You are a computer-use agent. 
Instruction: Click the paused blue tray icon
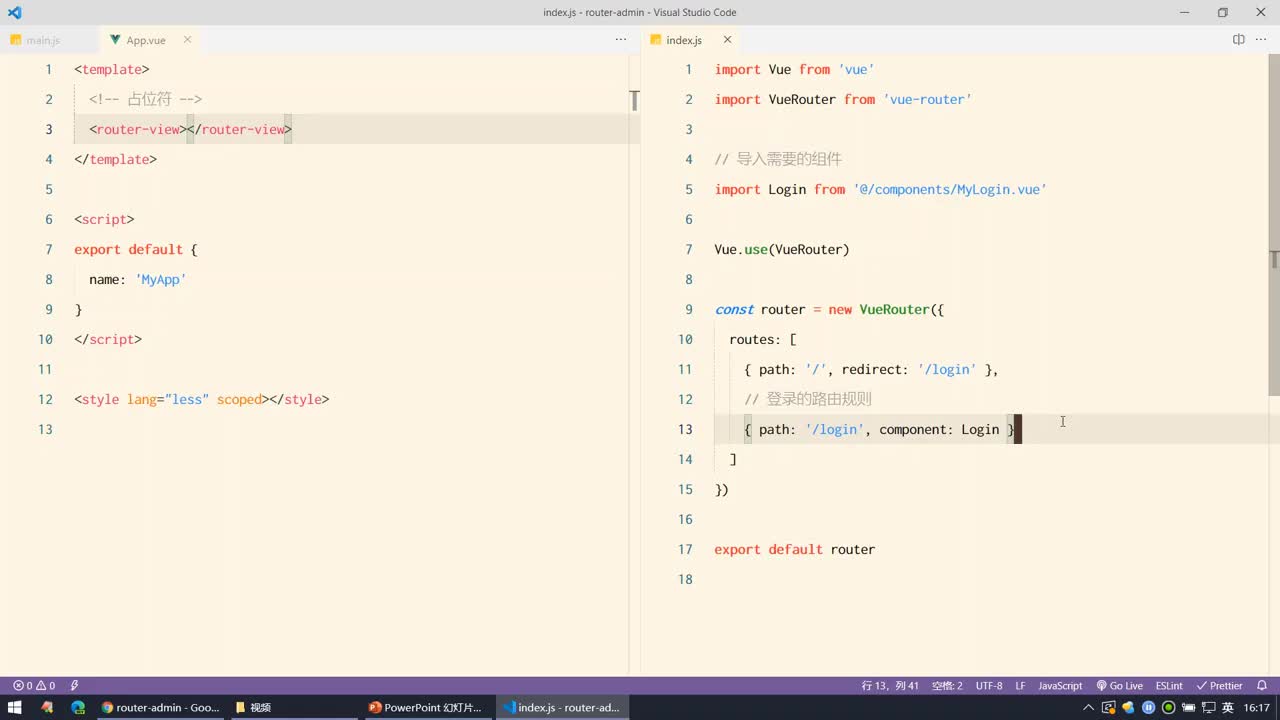pos(1148,707)
